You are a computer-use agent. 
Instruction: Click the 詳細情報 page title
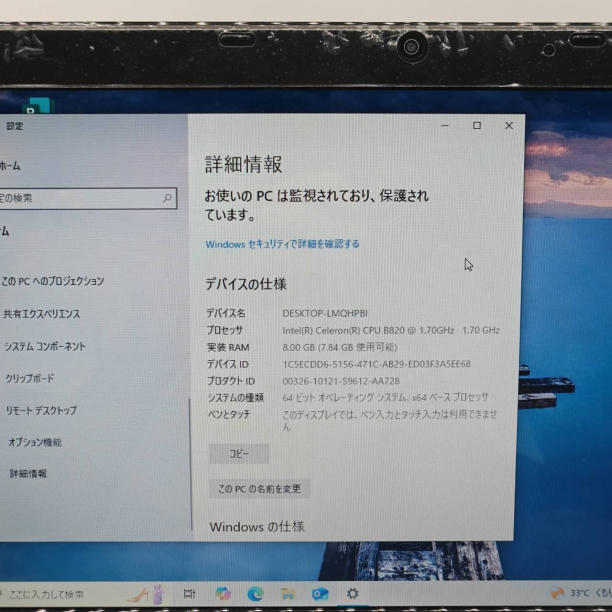click(244, 164)
